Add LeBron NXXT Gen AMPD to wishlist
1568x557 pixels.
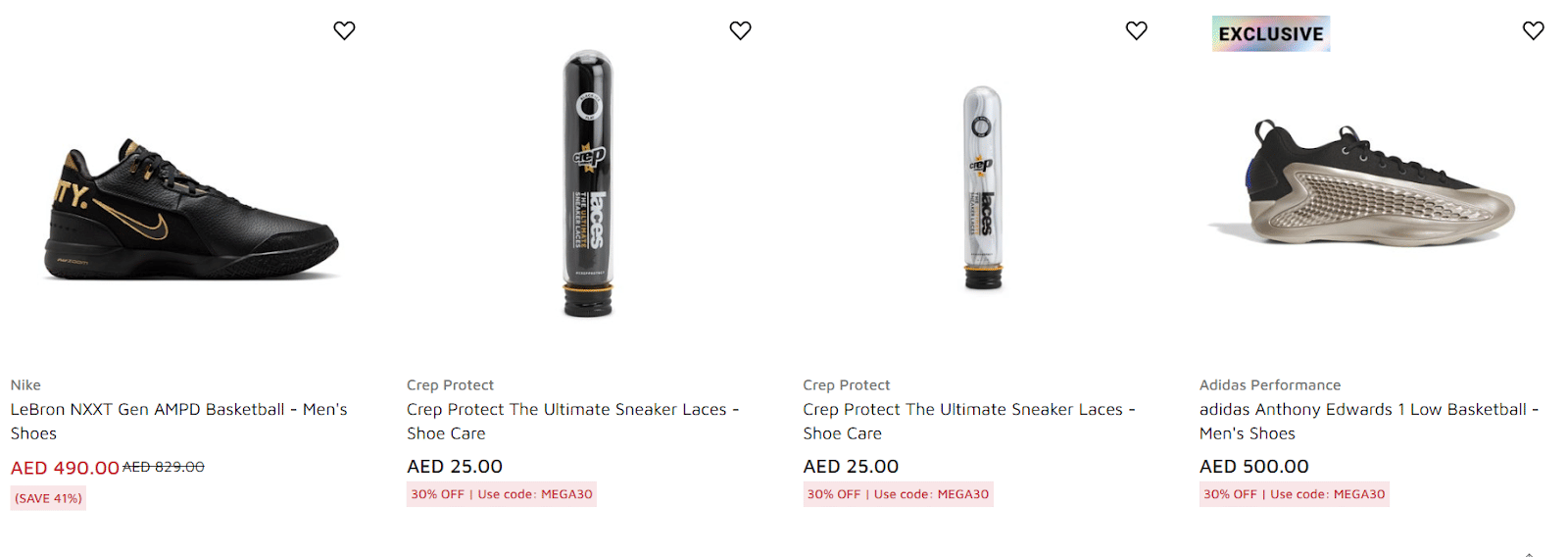(344, 30)
